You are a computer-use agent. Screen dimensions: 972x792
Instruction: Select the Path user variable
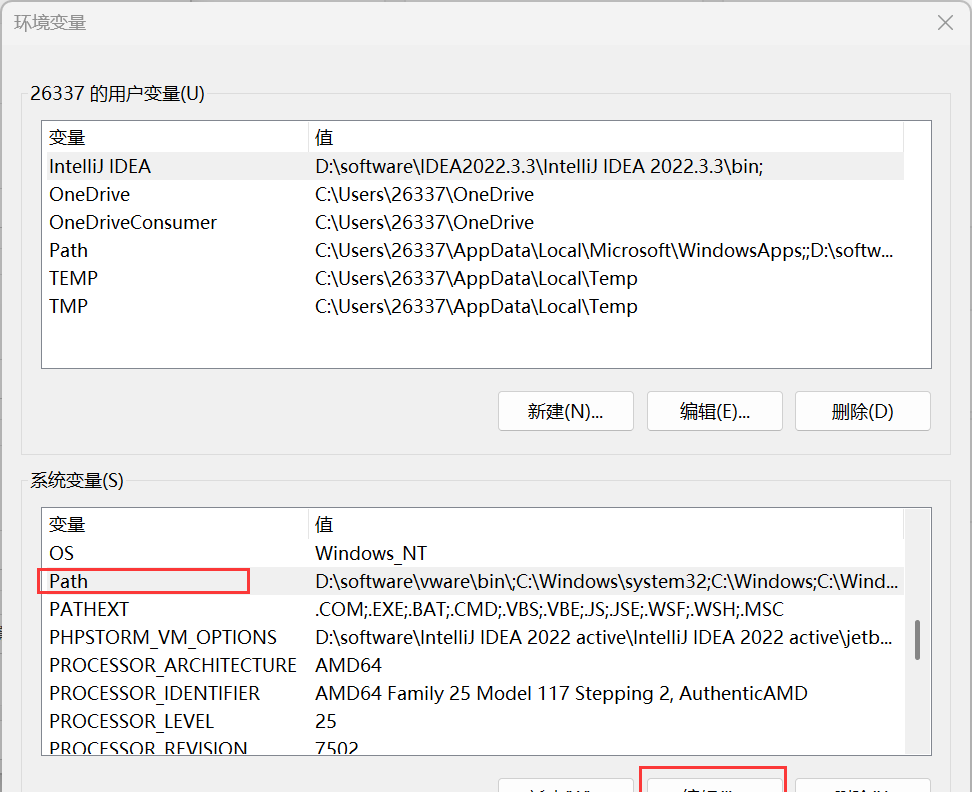click(x=68, y=250)
